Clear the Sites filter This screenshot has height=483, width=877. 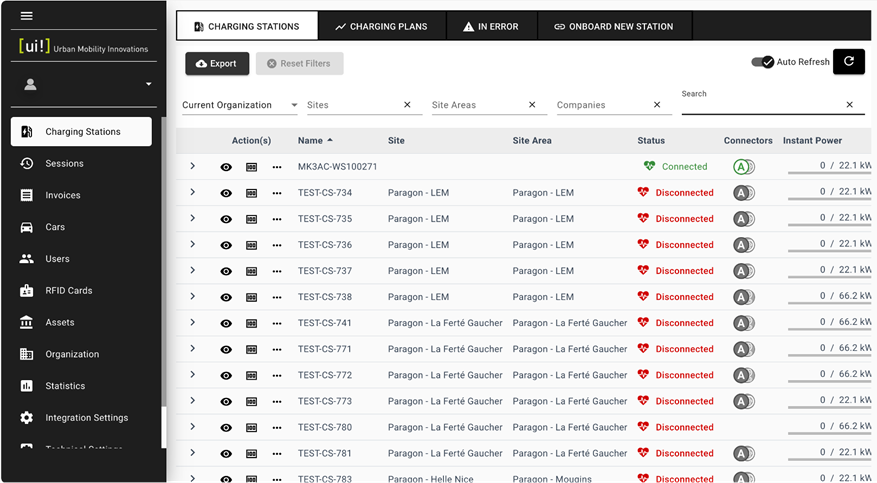[407, 105]
